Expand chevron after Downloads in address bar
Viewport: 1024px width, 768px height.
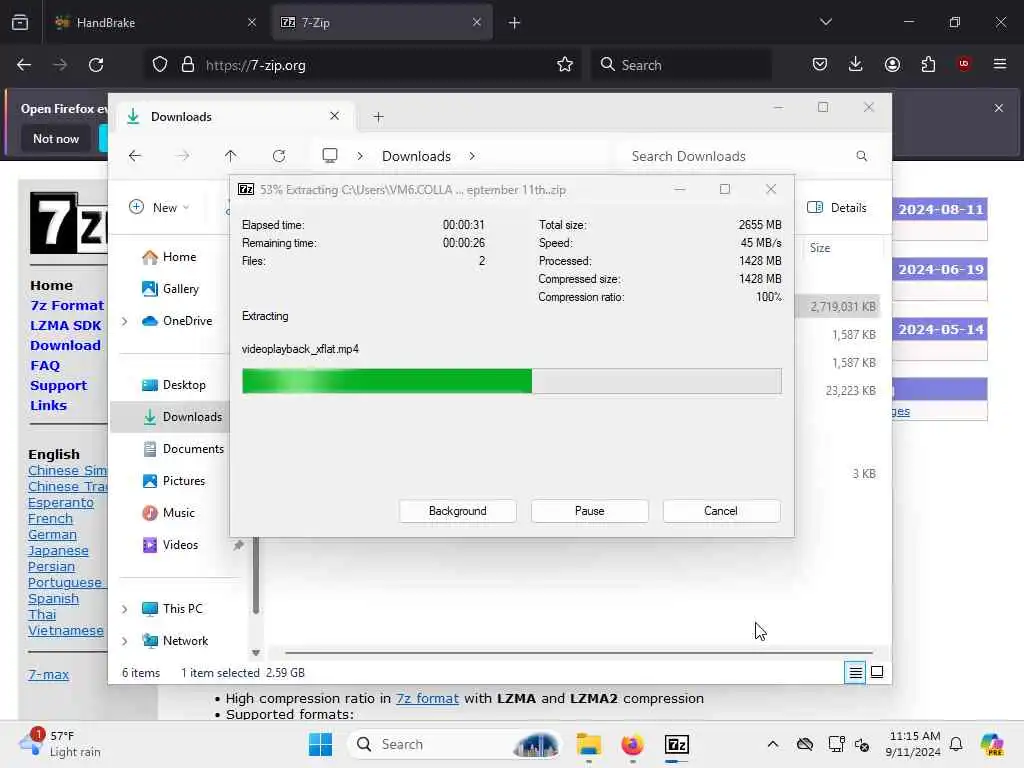(472, 156)
